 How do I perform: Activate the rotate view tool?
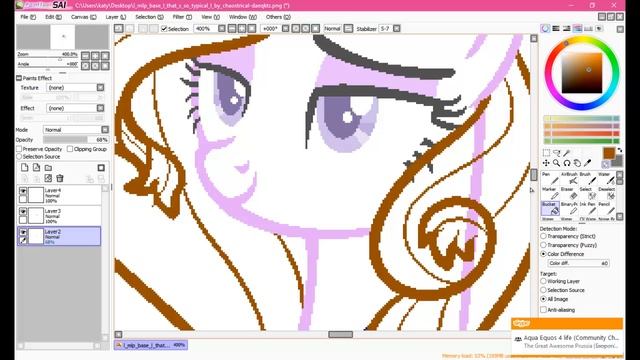[567, 163]
